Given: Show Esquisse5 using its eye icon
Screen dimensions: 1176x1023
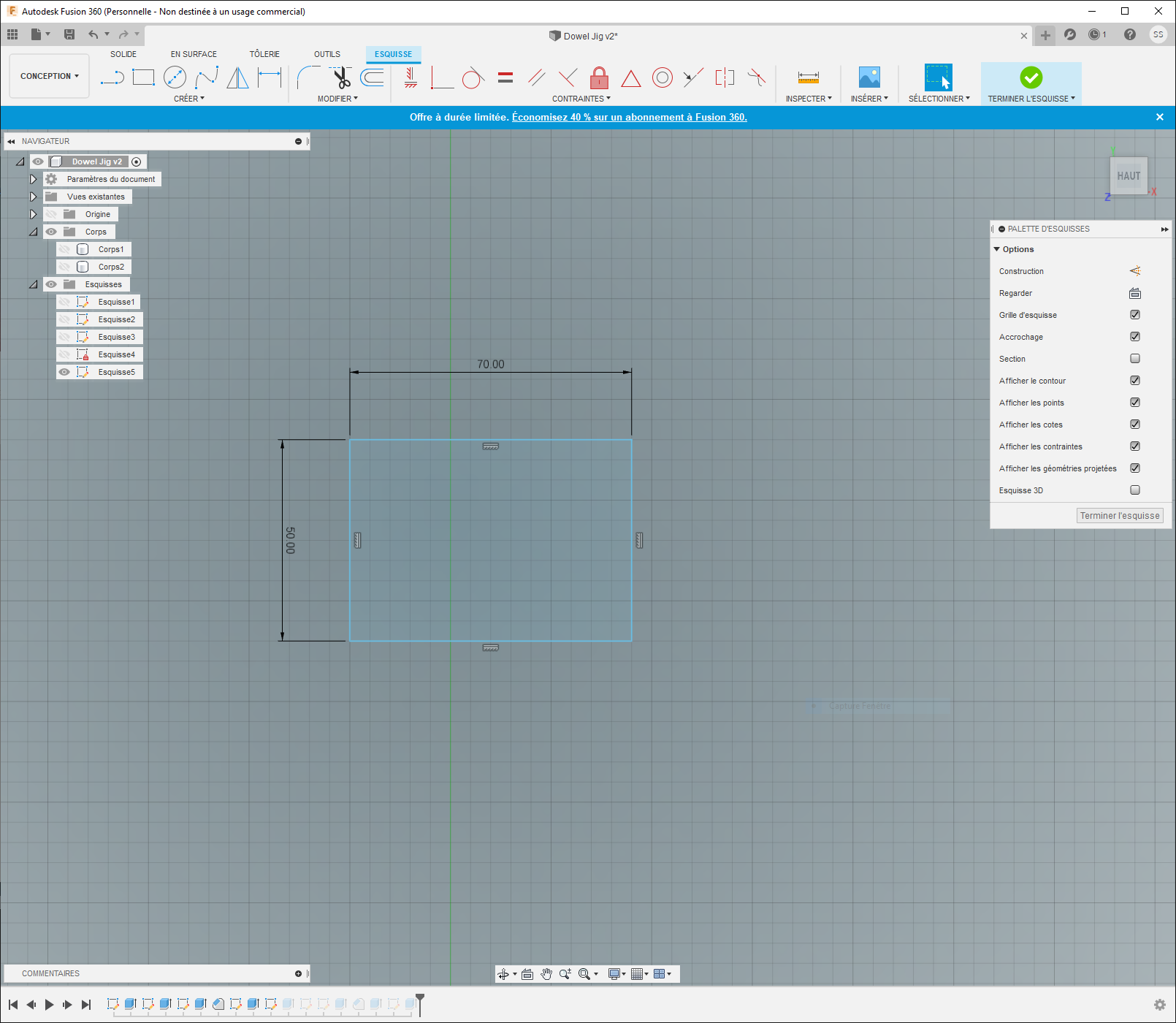Looking at the screenshot, I should [64, 372].
